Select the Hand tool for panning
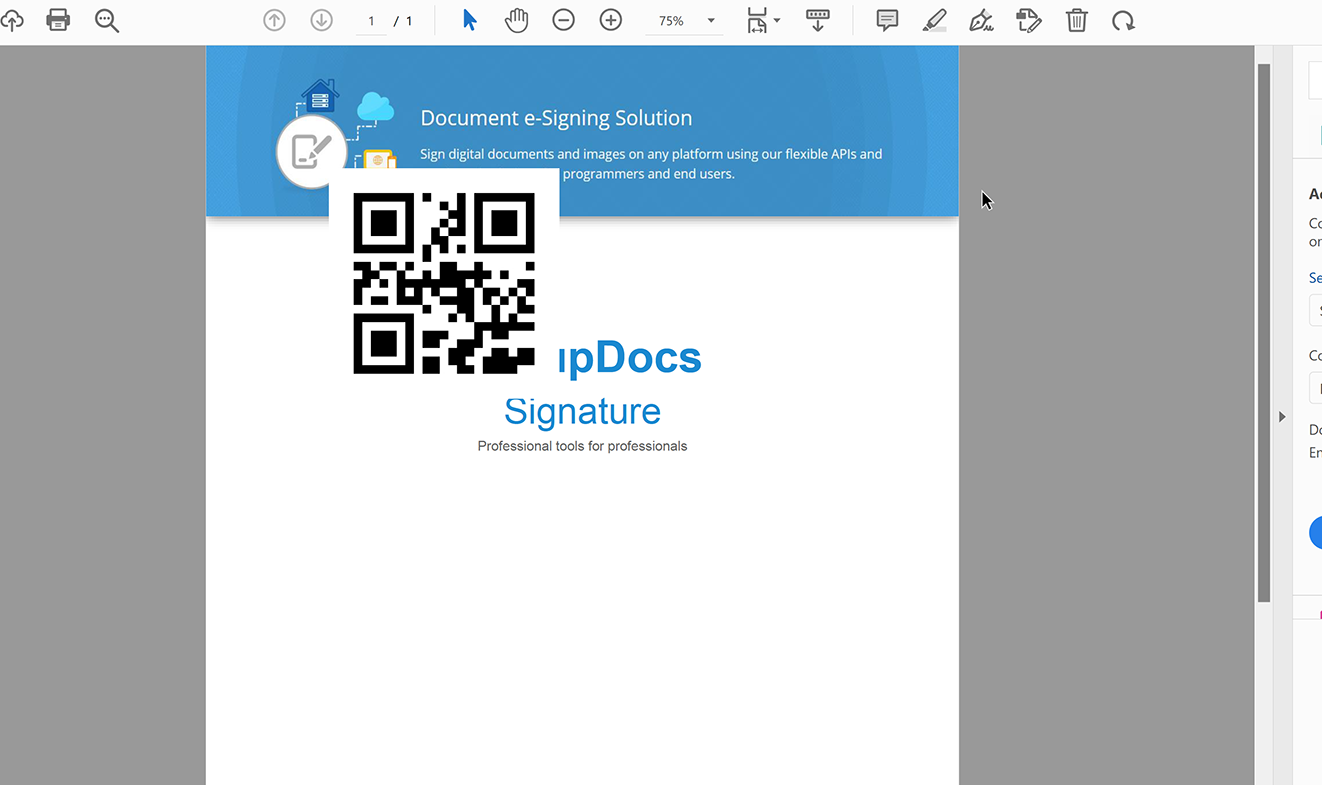 517,20
